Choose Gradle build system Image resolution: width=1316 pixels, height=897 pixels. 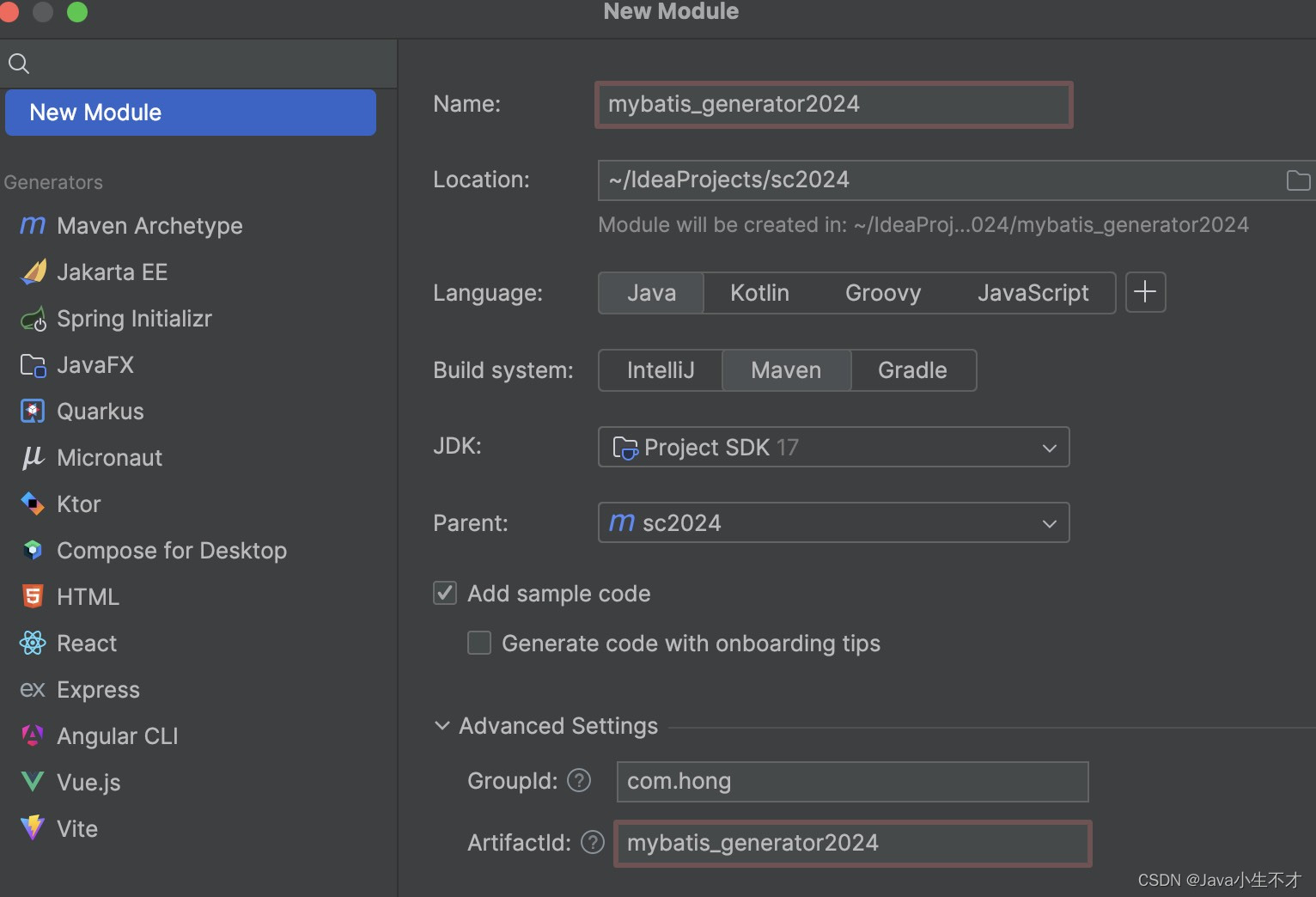click(912, 370)
